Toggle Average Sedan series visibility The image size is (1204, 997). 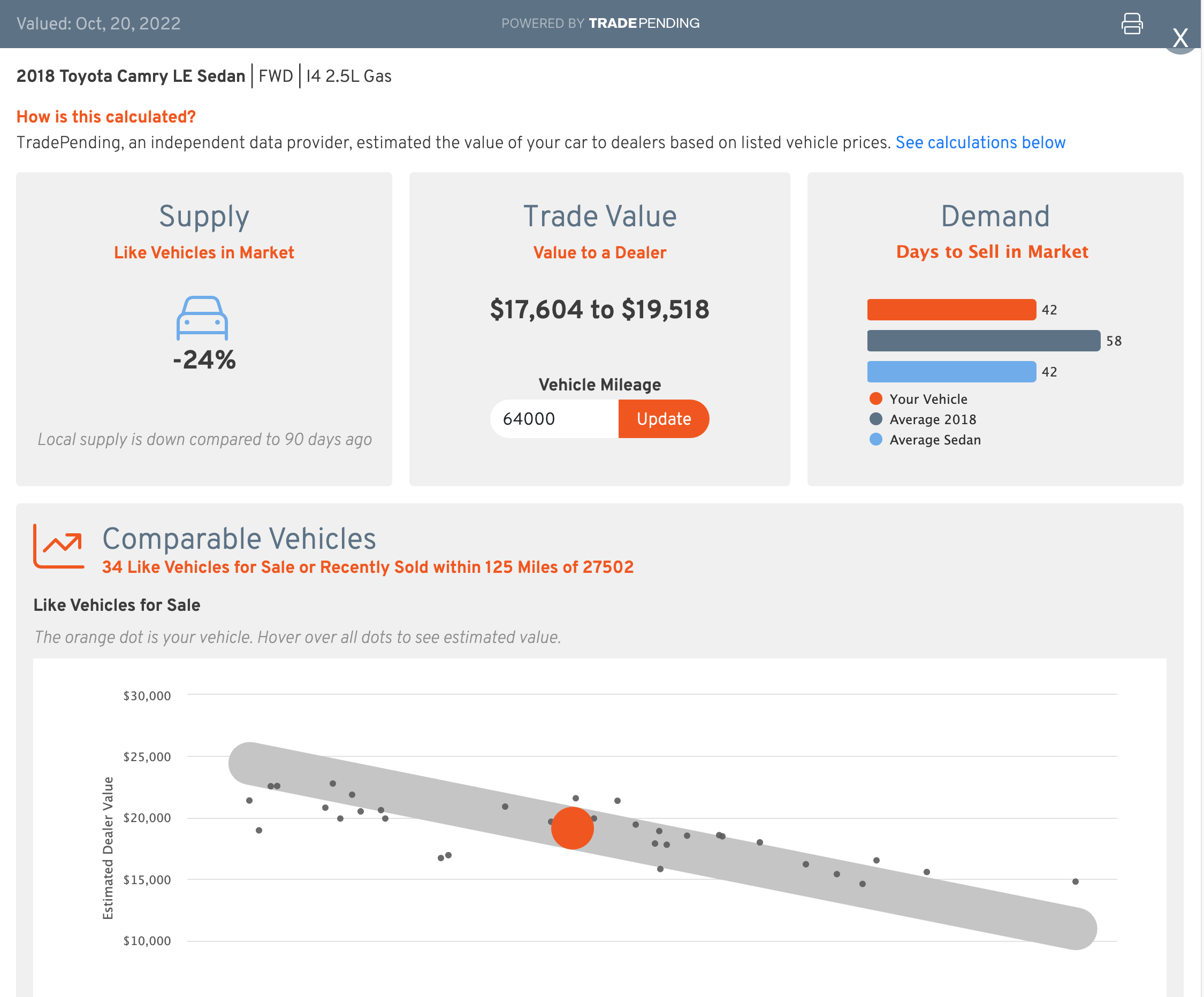click(x=934, y=440)
